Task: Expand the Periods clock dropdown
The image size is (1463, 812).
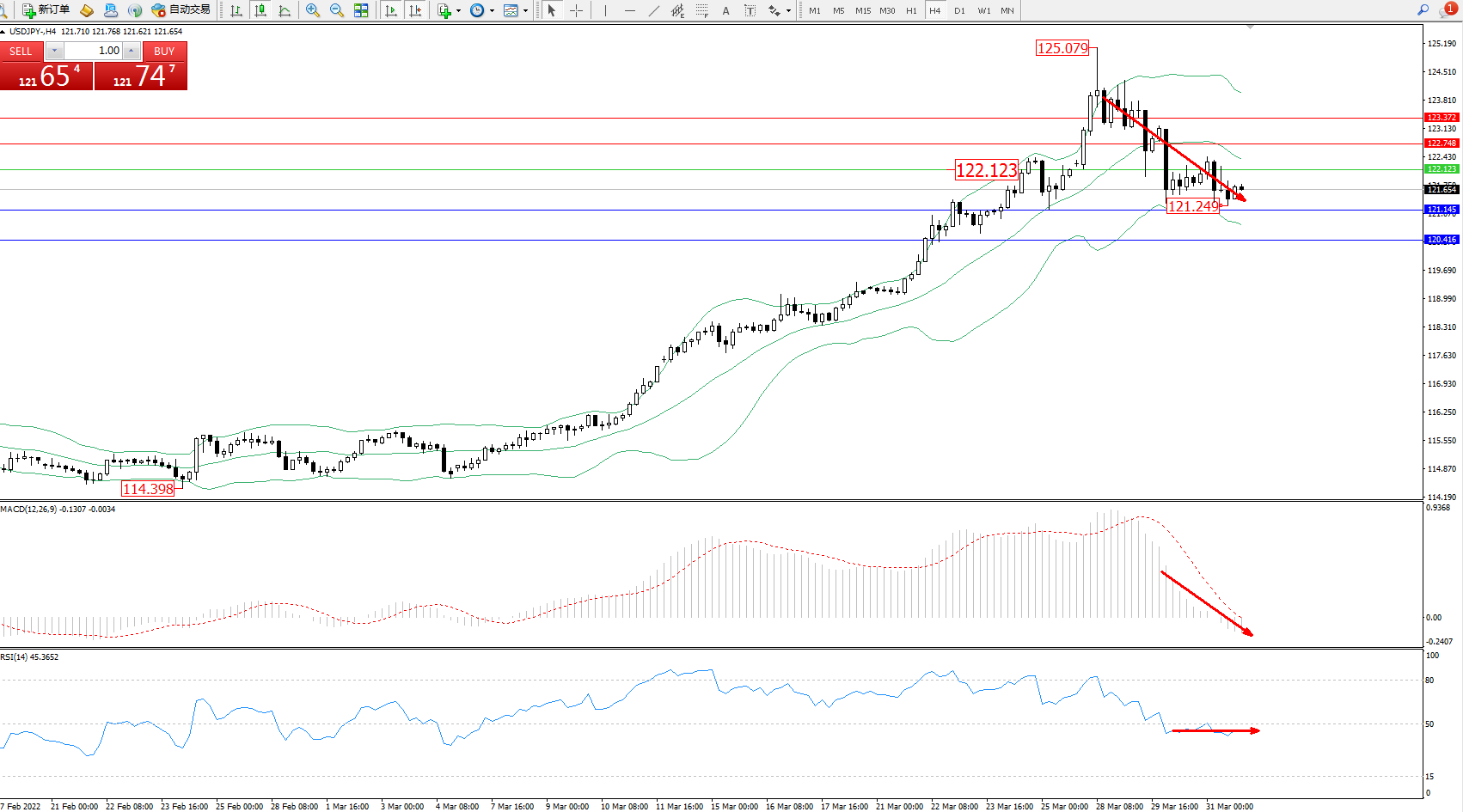Action: pos(492,11)
